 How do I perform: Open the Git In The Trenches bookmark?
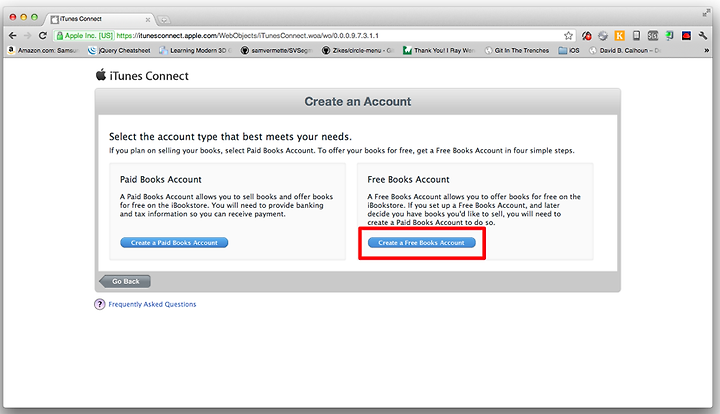(x=517, y=50)
